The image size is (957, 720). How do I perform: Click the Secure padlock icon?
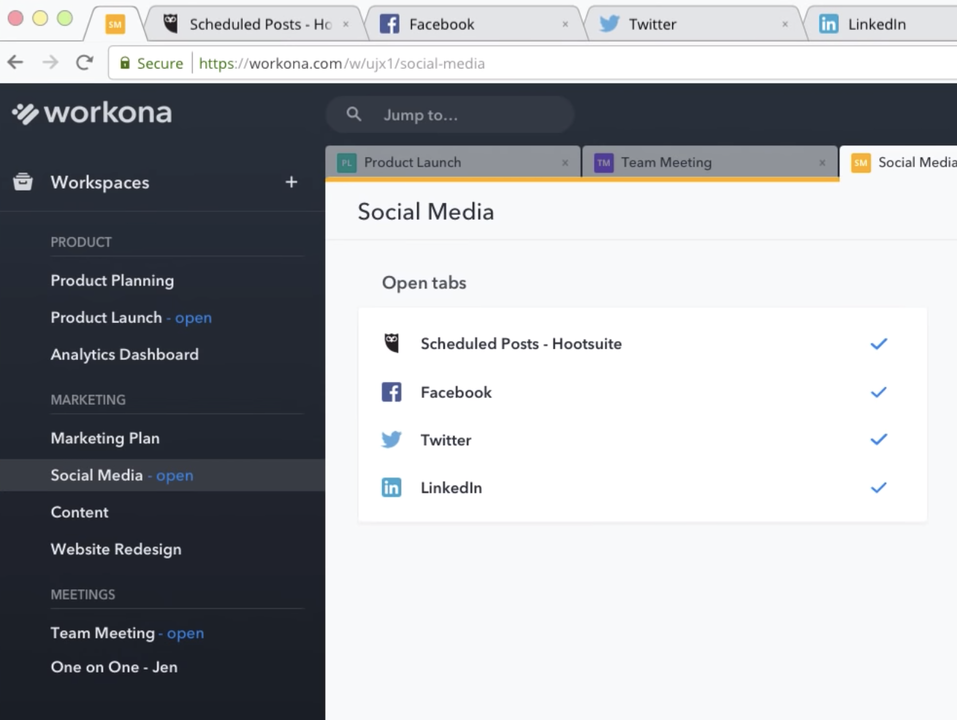click(125, 63)
